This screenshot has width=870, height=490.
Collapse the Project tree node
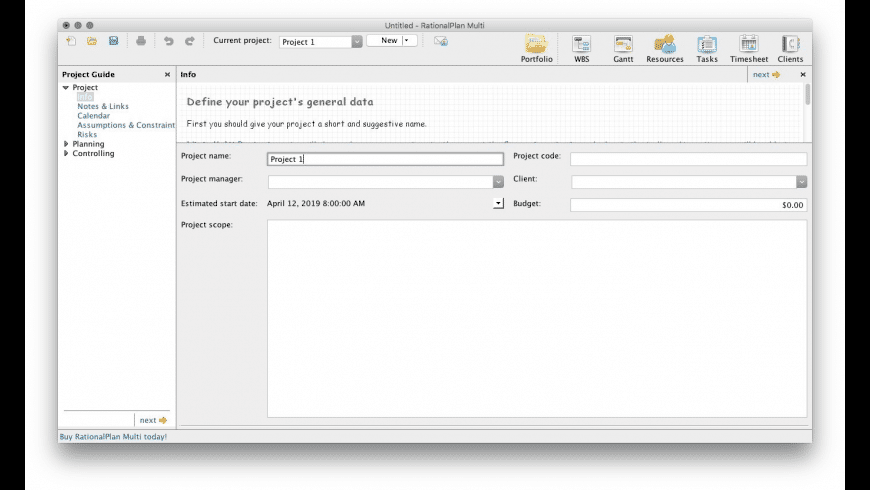[x=65, y=88]
